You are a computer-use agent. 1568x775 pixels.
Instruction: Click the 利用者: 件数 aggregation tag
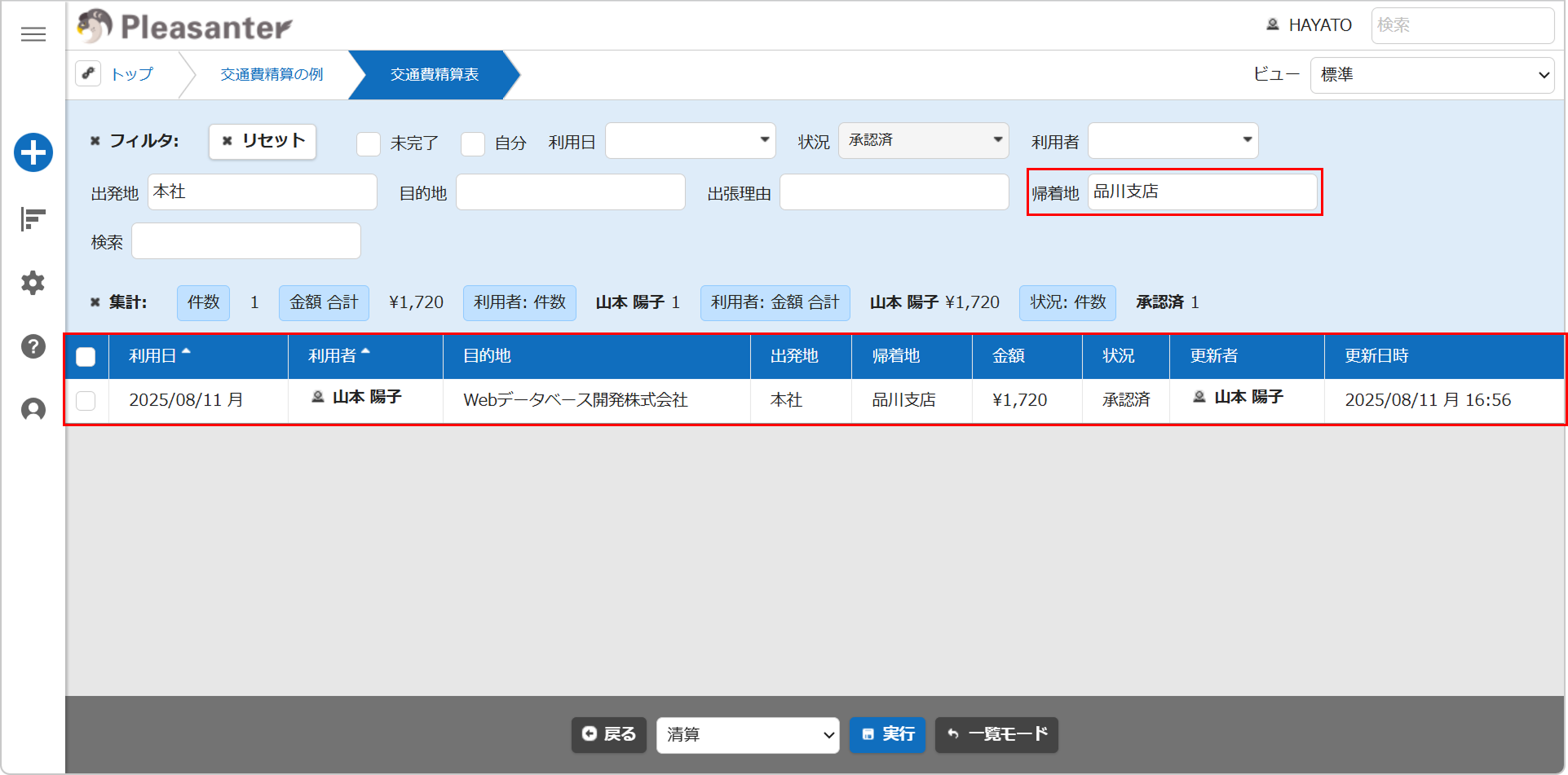point(519,303)
